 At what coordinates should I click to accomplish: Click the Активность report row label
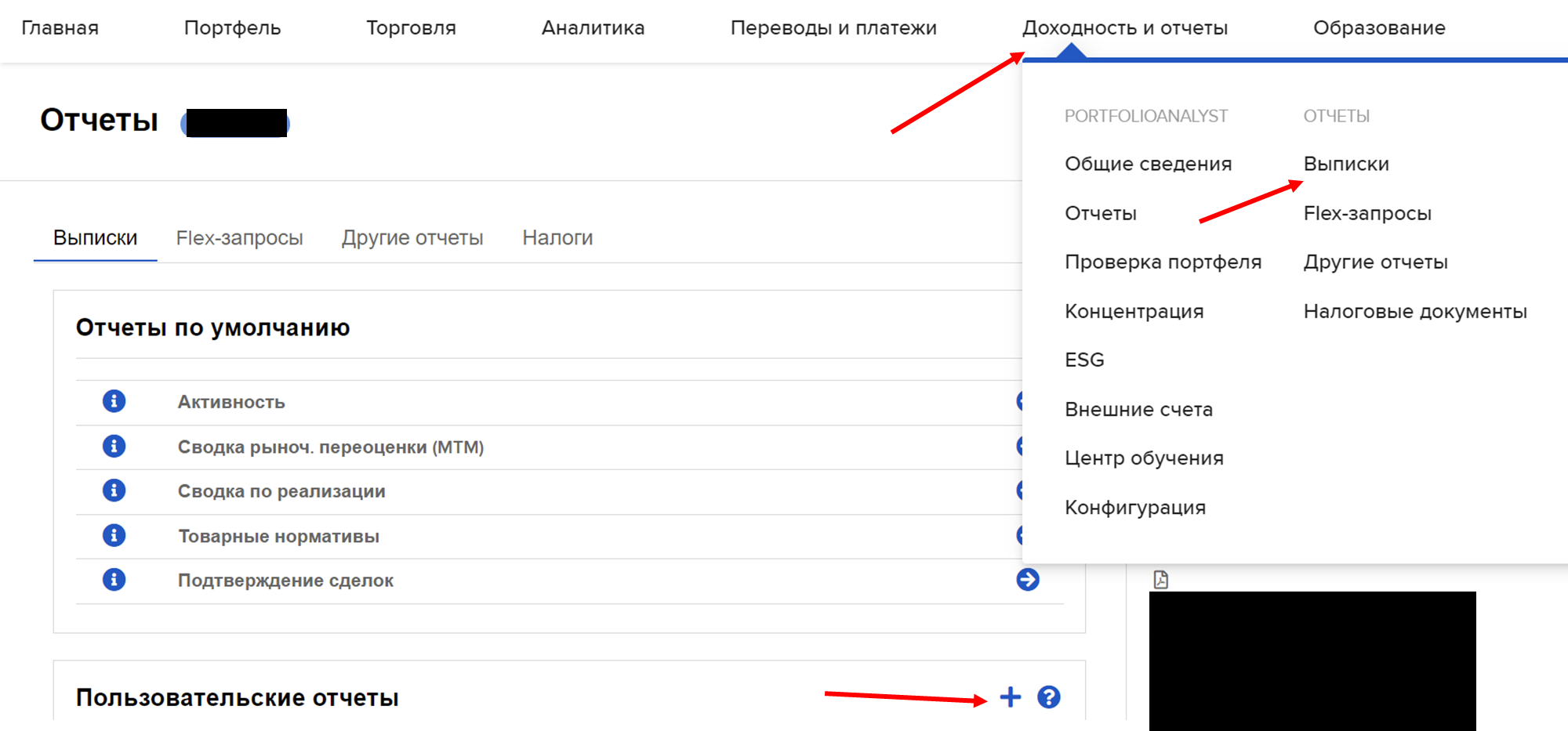click(231, 402)
